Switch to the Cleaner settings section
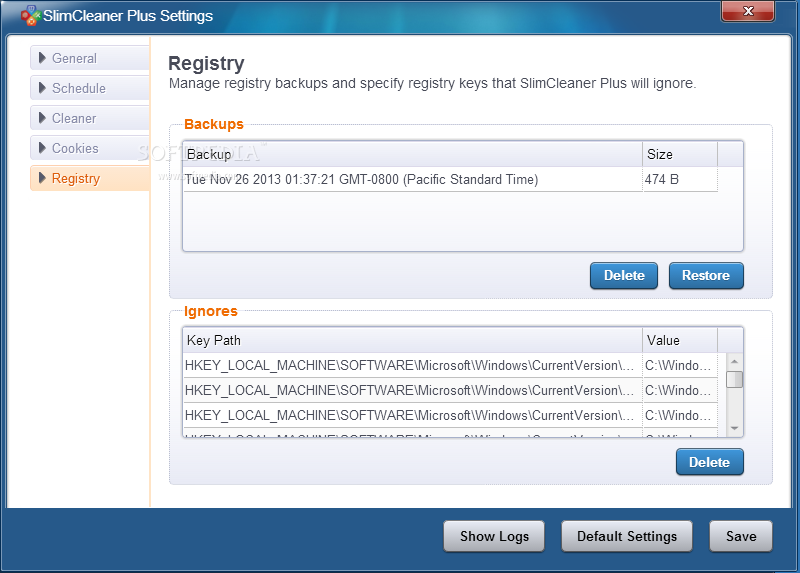 click(90, 118)
